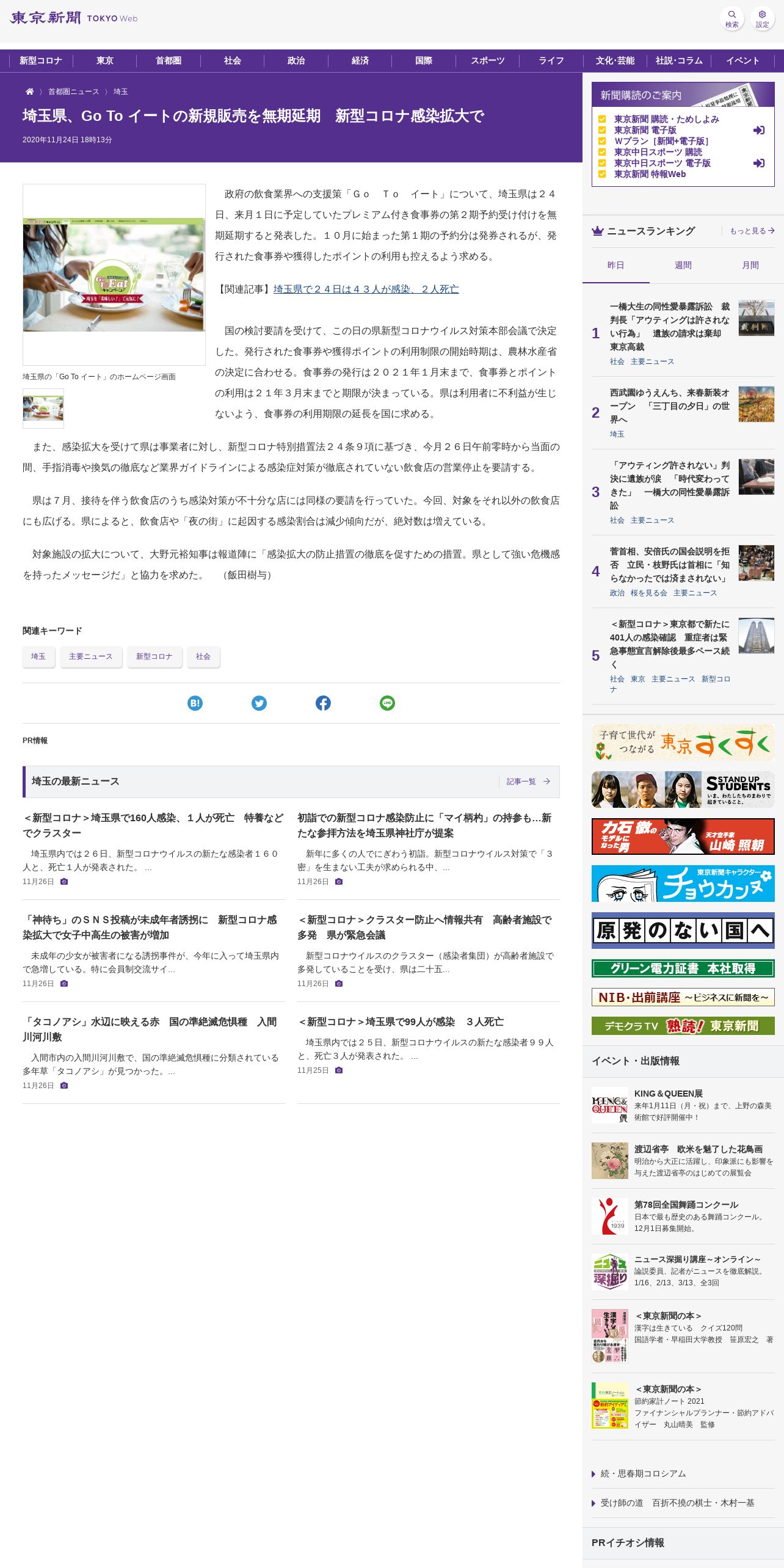Open related article 埼玉県で２４日は４３人が感染

click(x=366, y=289)
